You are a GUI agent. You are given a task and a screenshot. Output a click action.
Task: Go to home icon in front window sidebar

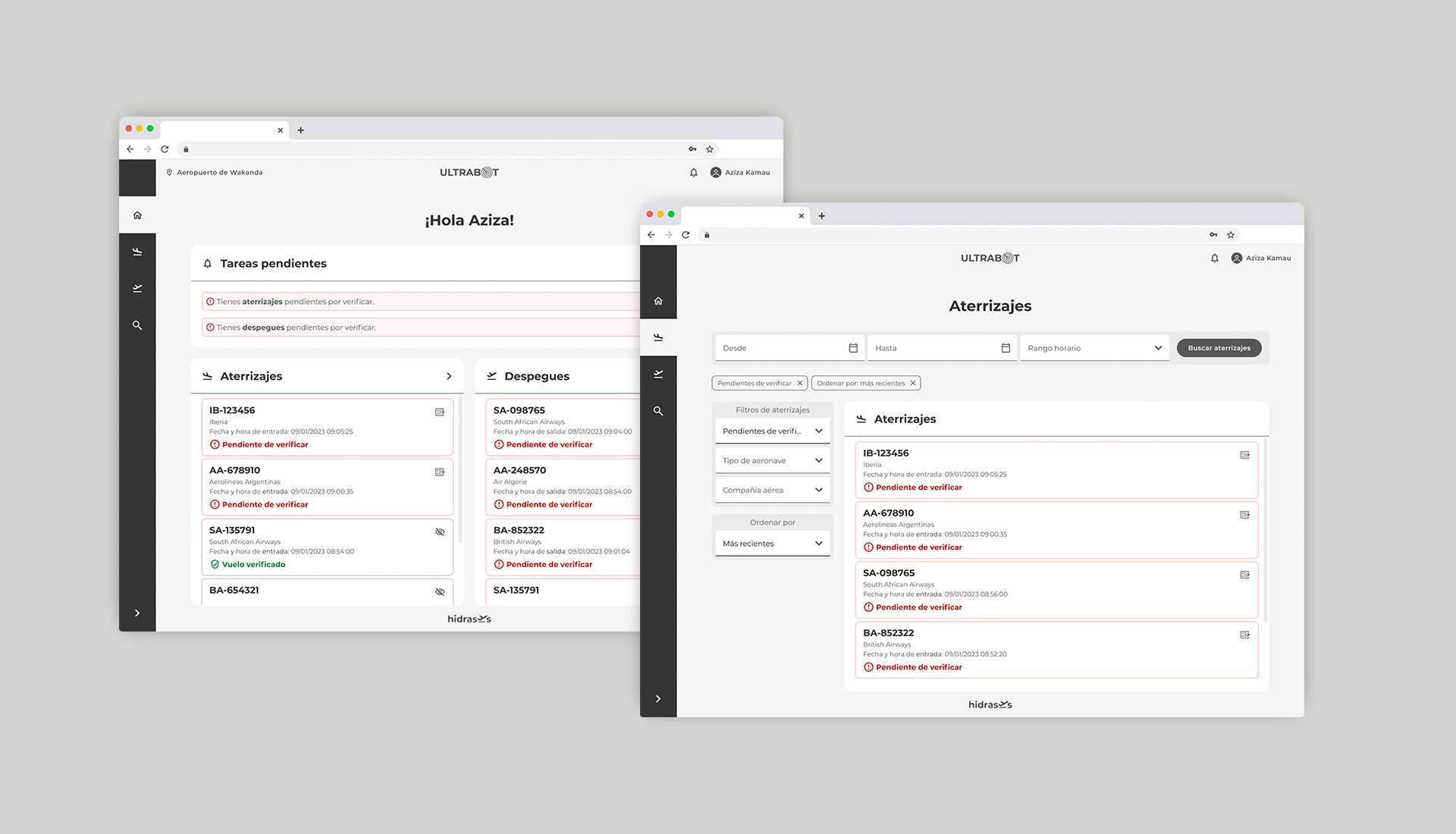(658, 301)
